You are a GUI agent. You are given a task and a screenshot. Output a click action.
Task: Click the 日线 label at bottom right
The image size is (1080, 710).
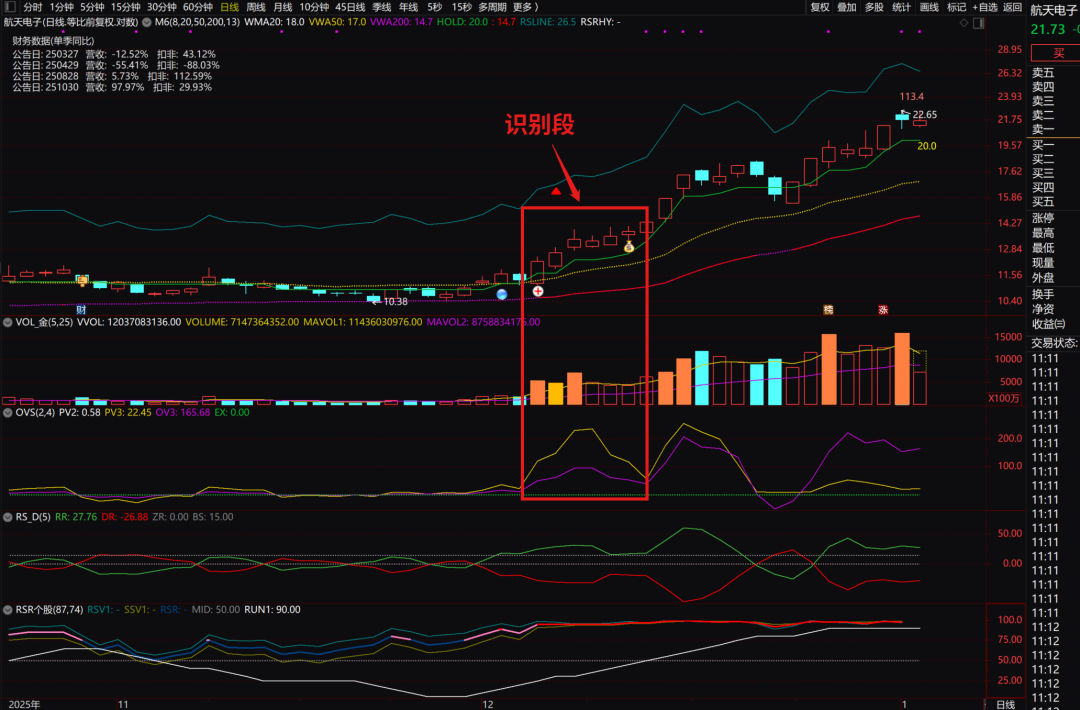1006,704
